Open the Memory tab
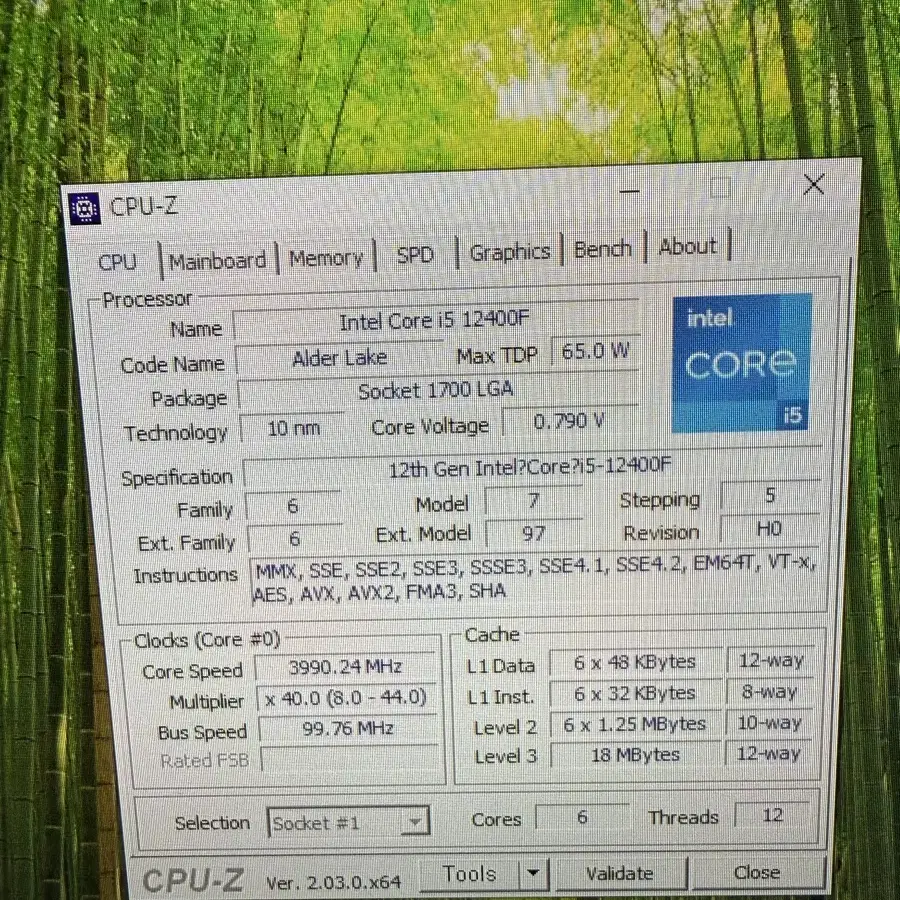This screenshot has height=900, width=900. [325, 258]
